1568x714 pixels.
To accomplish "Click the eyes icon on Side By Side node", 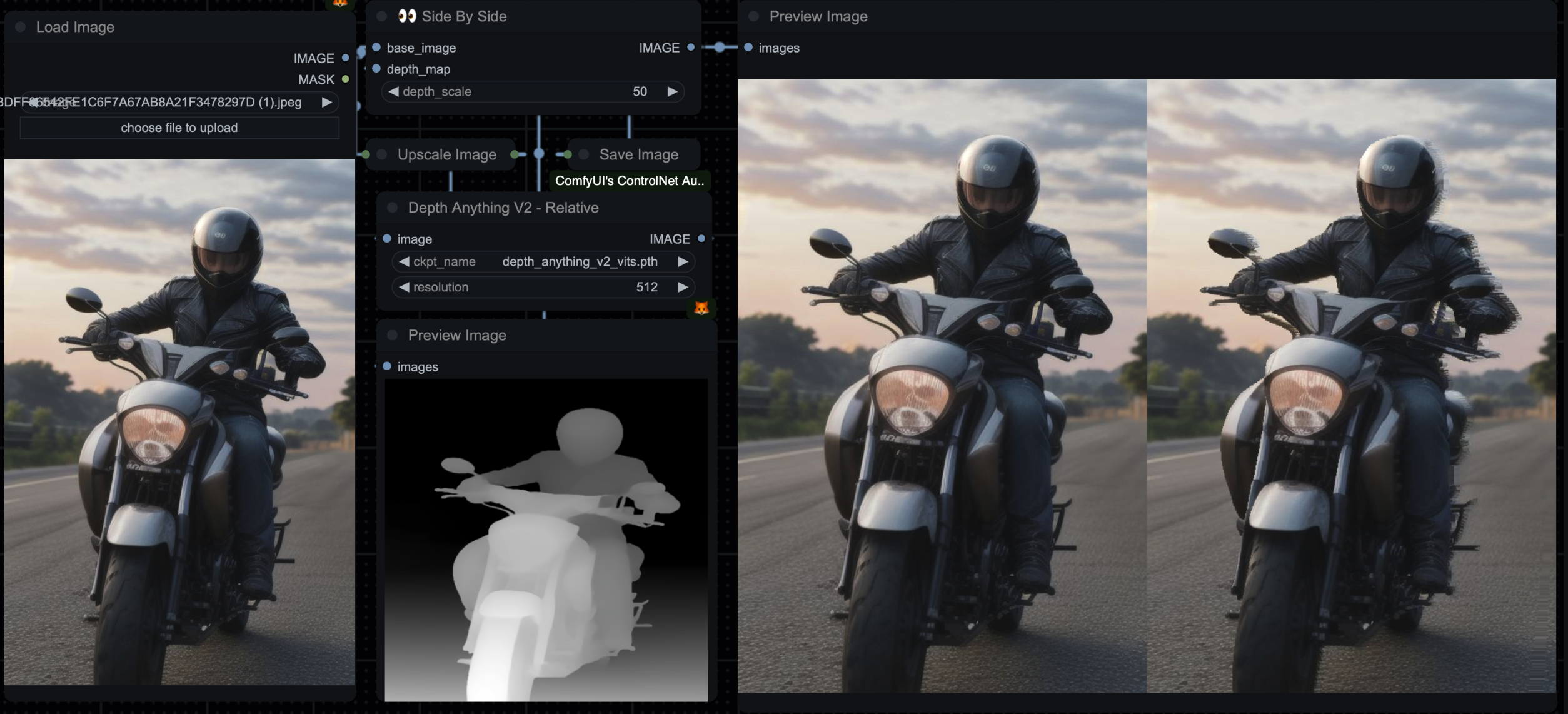I will tap(407, 16).
